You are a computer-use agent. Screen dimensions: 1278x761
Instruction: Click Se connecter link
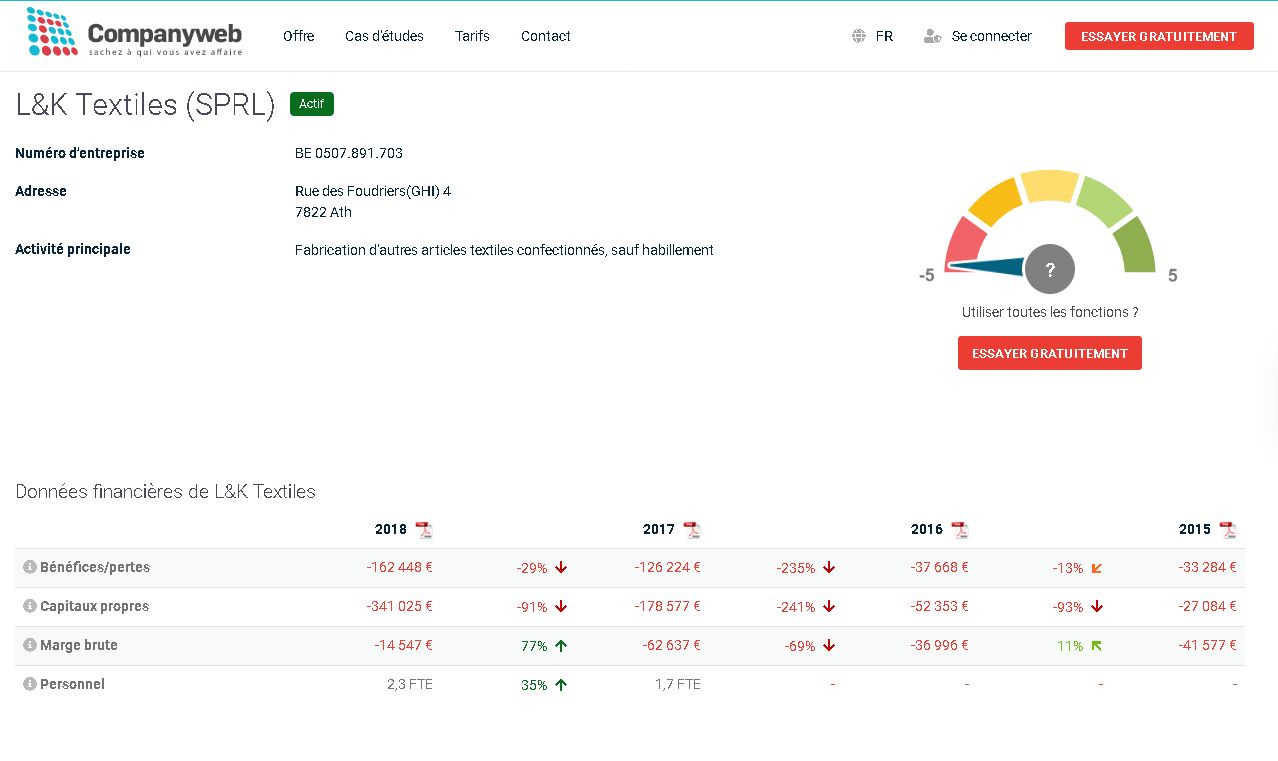(x=992, y=36)
